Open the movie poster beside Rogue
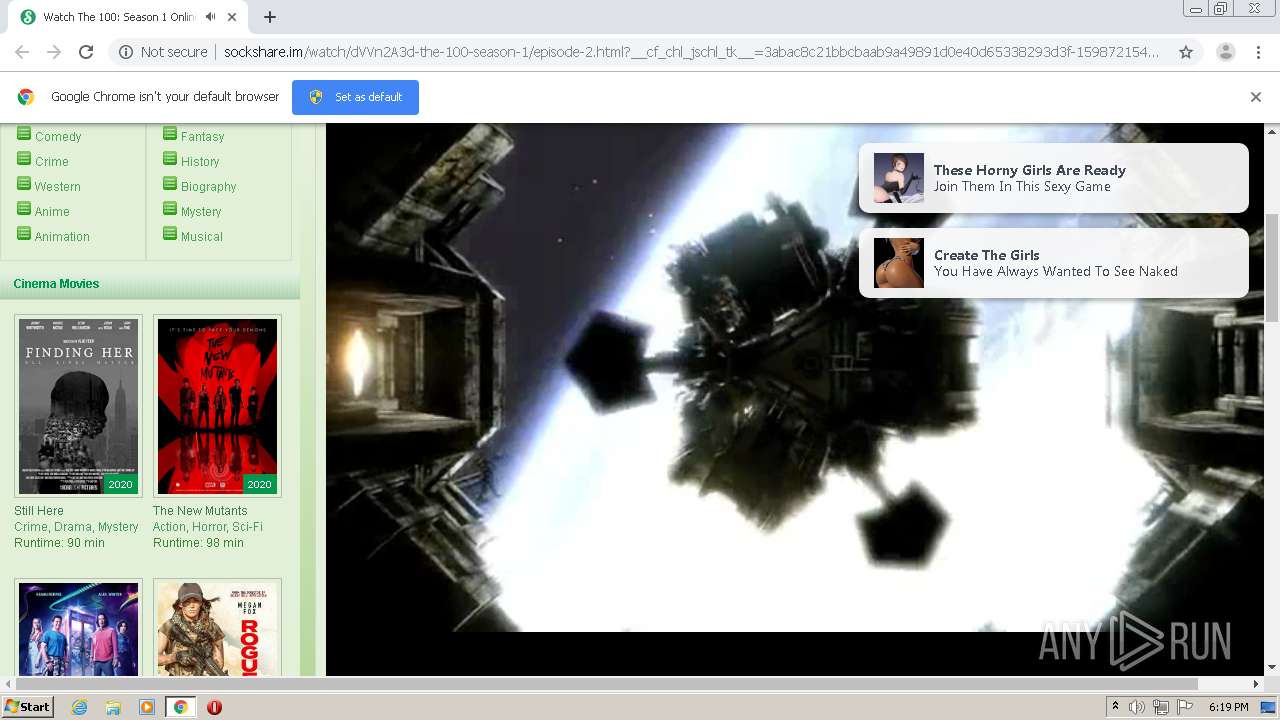Image resolution: width=1280 pixels, height=720 pixels. (x=78, y=628)
